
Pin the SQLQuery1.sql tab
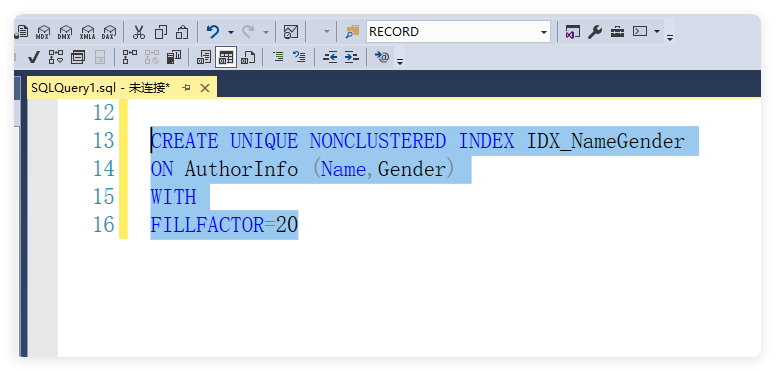pyautogui.click(x=186, y=88)
